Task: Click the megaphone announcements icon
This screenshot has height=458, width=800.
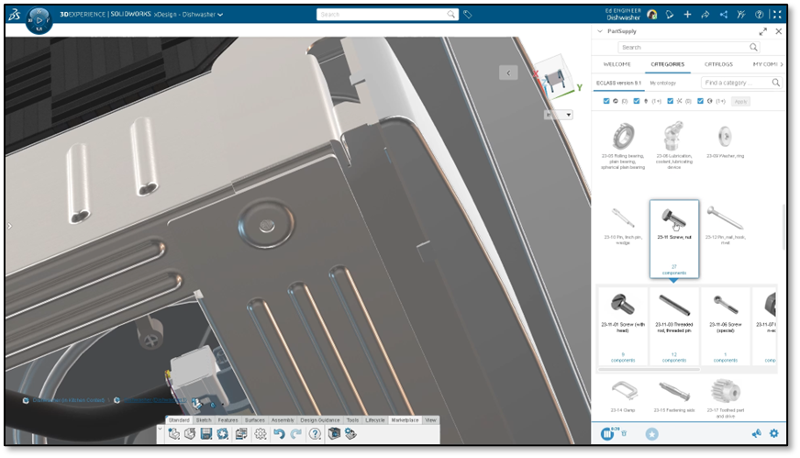Action: pos(756,434)
